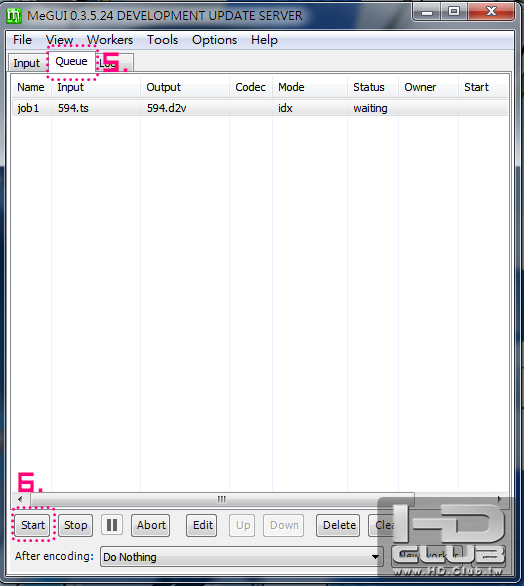This screenshot has width=524, height=586.
Task: Sort by the Name column header
Action: [31, 87]
